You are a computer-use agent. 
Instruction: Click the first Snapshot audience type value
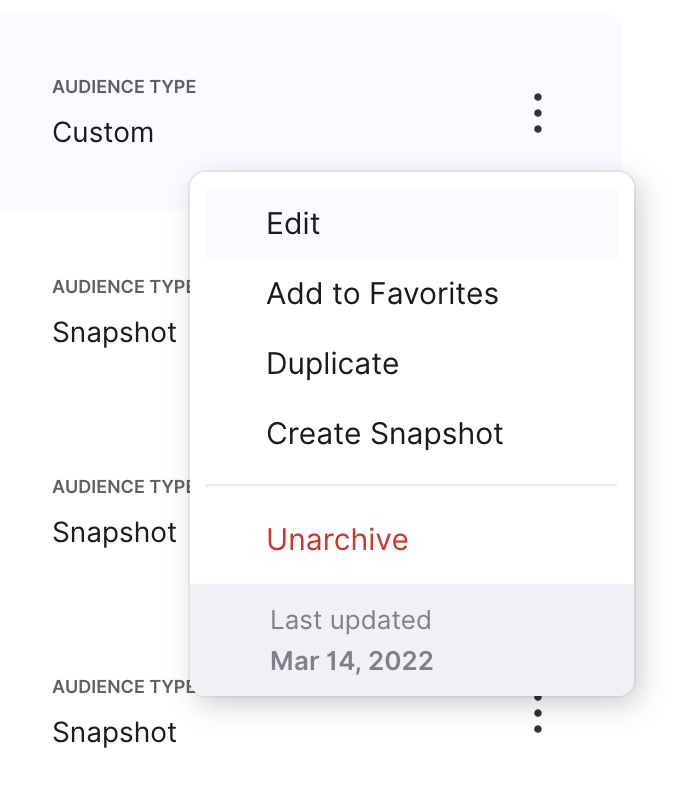coord(115,333)
